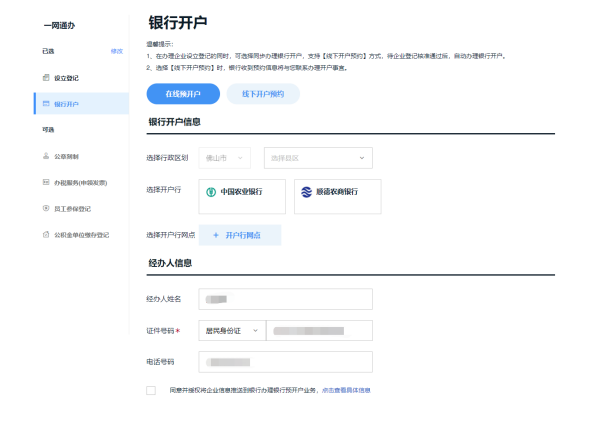Click the 银行开户 card icon in sidebar
This screenshot has height=425, width=595.
[46, 104]
